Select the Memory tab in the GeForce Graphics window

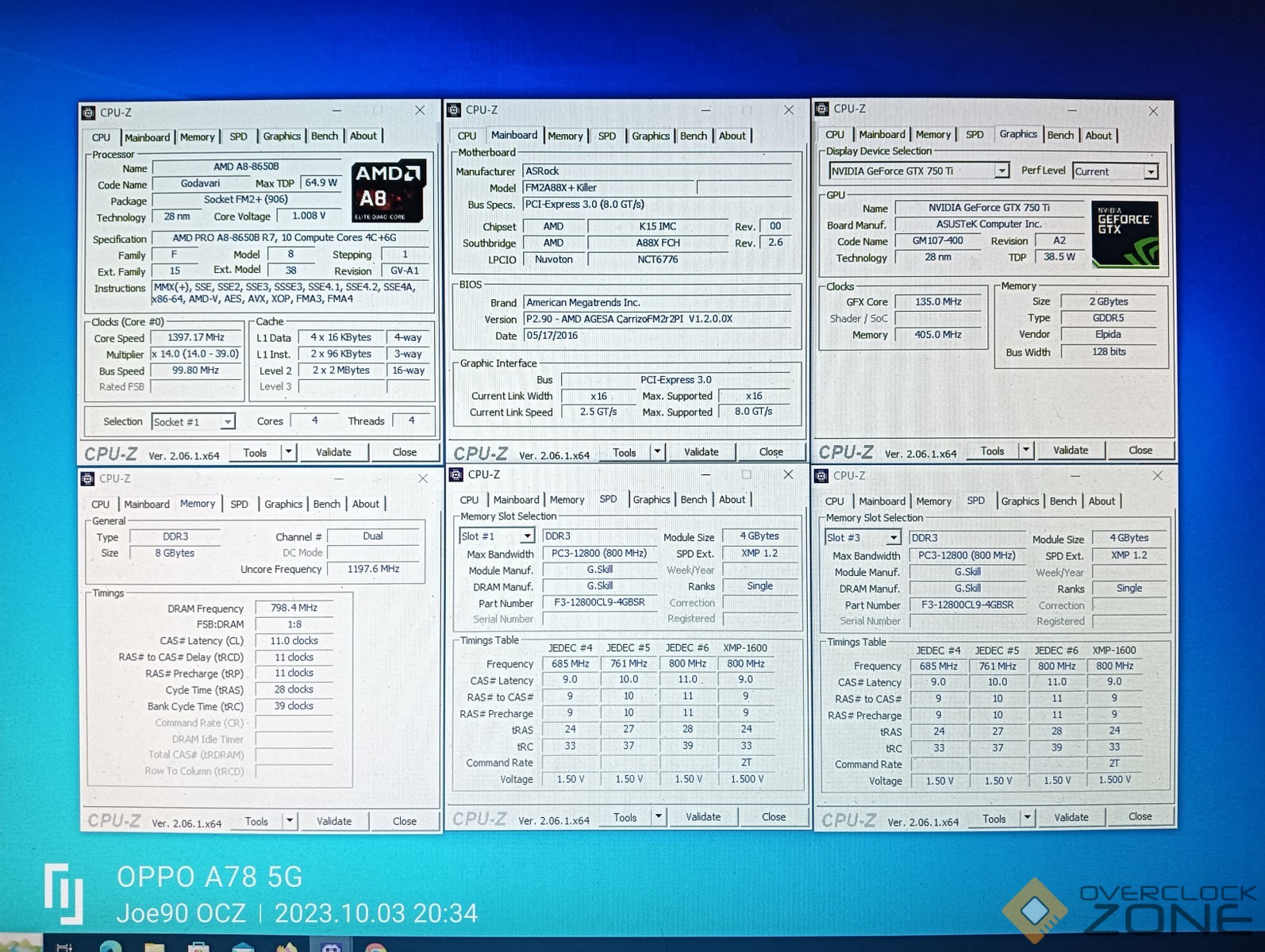[933, 135]
